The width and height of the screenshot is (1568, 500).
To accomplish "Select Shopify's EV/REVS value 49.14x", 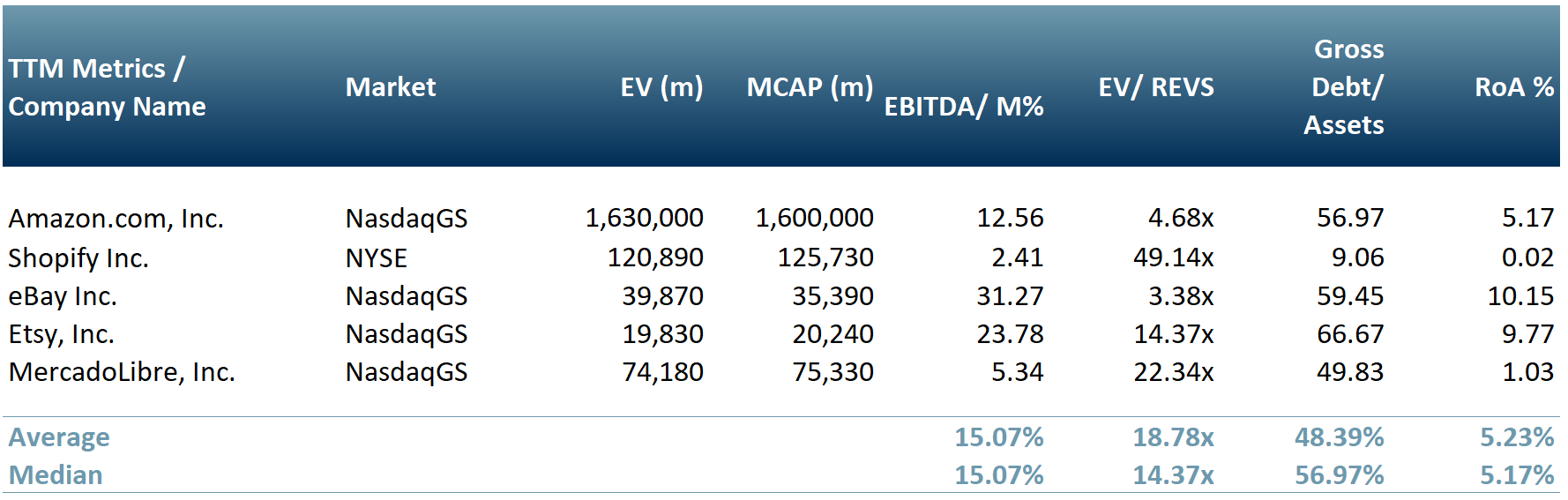I will 1173,257.
